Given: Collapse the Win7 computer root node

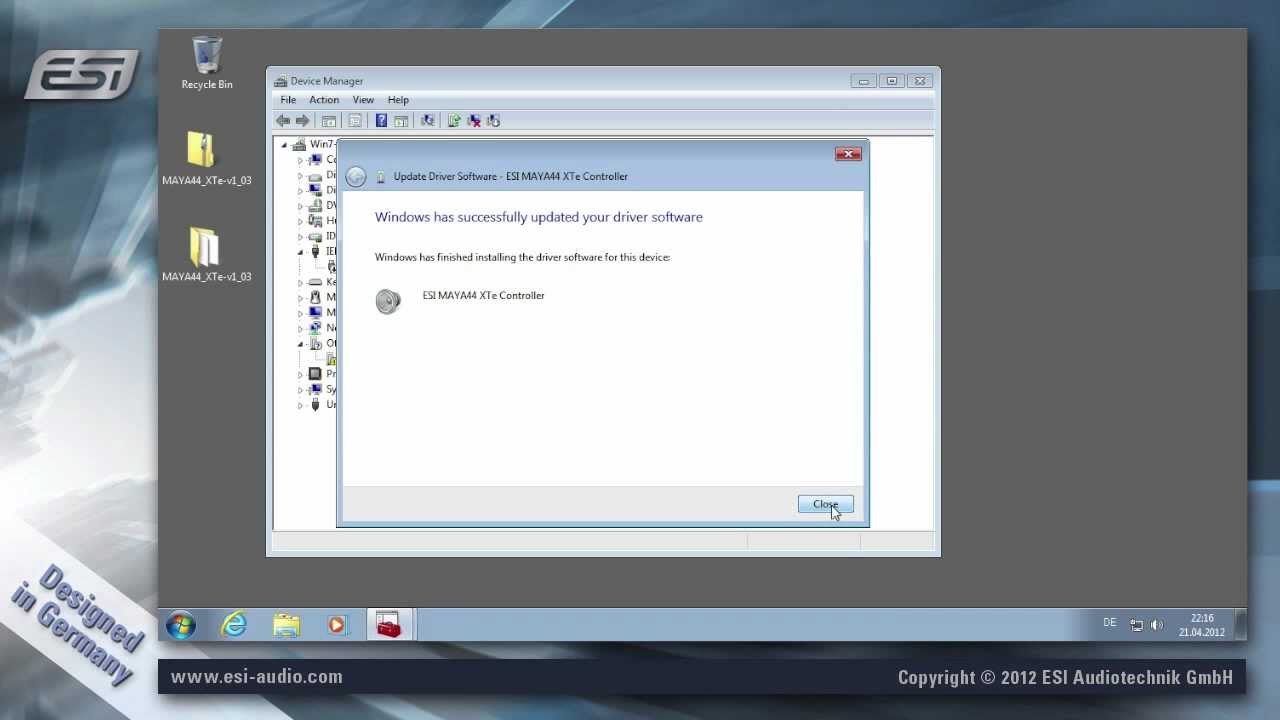Looking at the screenshot, I should click(284, 145).
